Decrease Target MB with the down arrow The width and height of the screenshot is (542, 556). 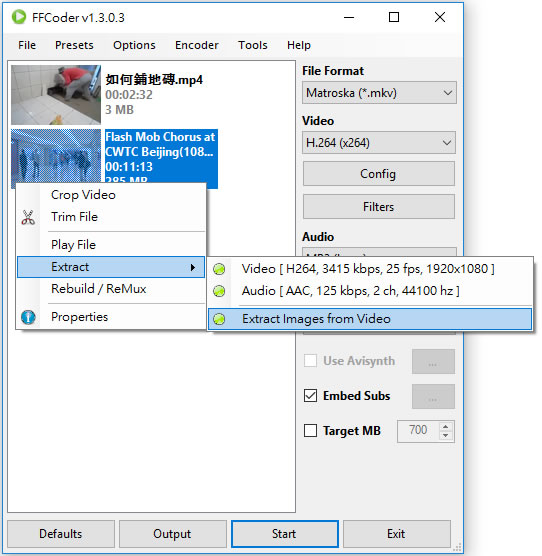[x=446, y=436]
